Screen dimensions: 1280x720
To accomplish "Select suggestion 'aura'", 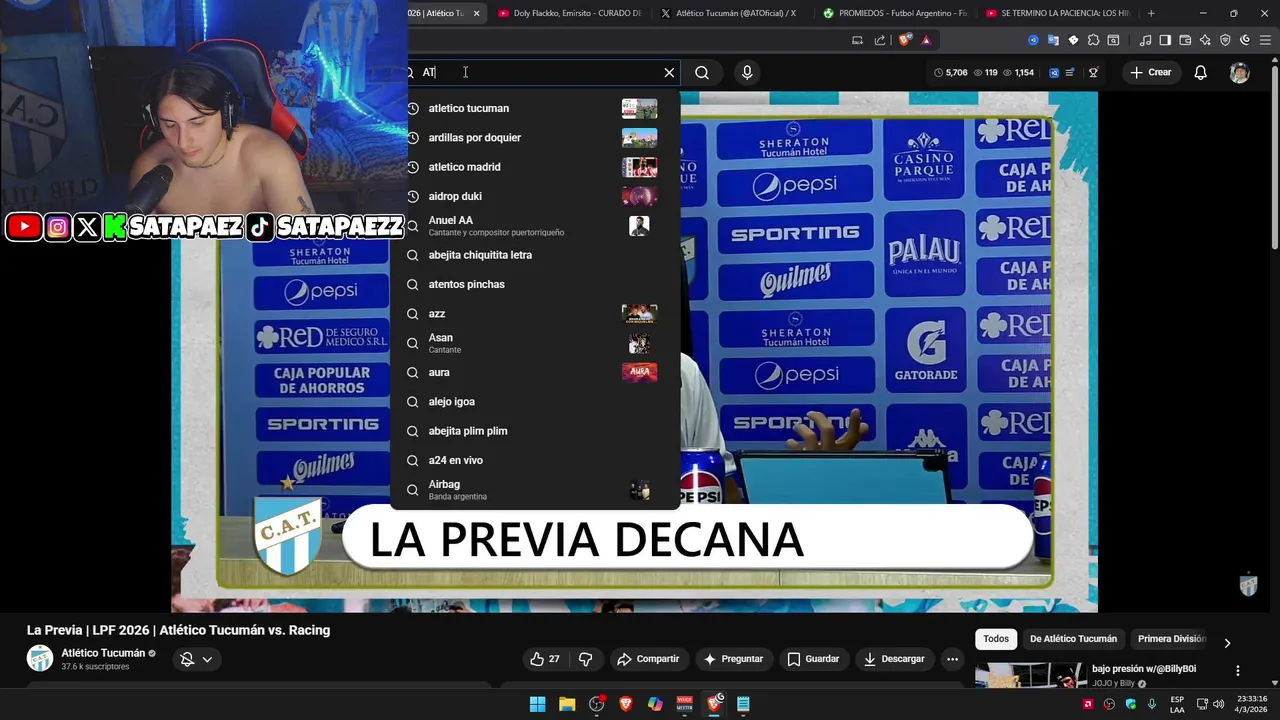I will [535, 372].
